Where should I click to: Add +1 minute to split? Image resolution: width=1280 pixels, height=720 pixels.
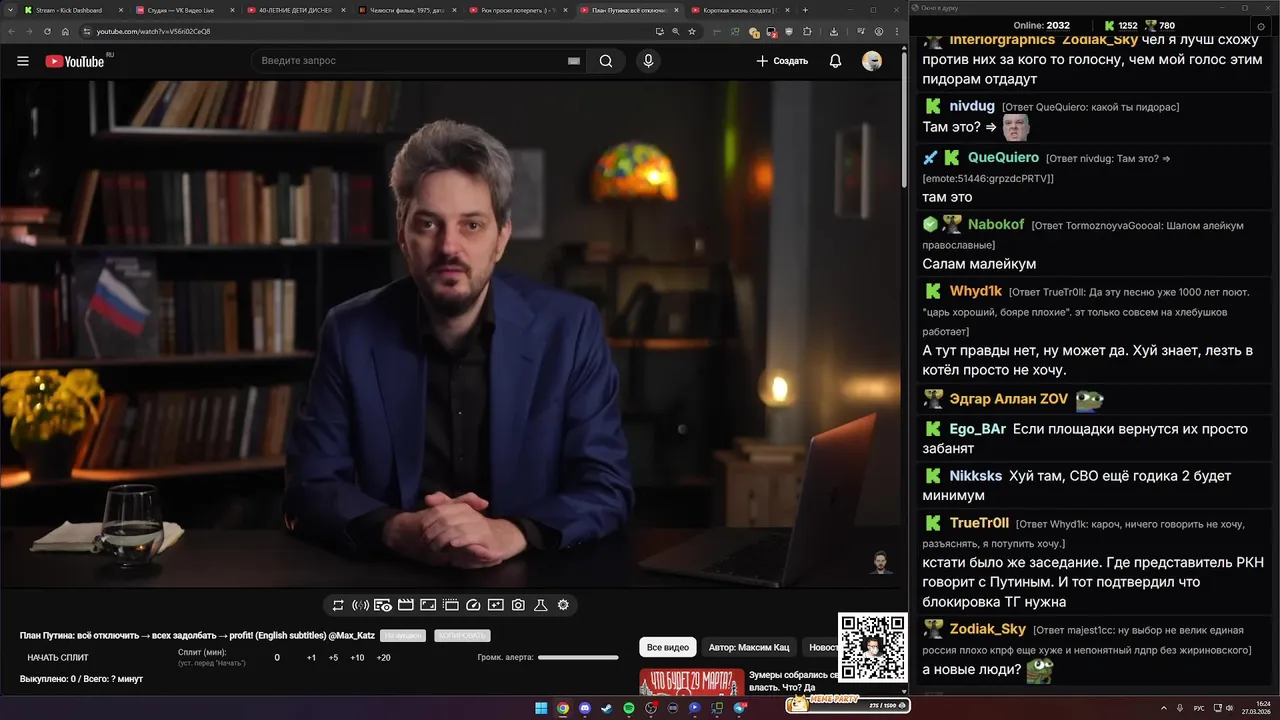coord(311,658)
